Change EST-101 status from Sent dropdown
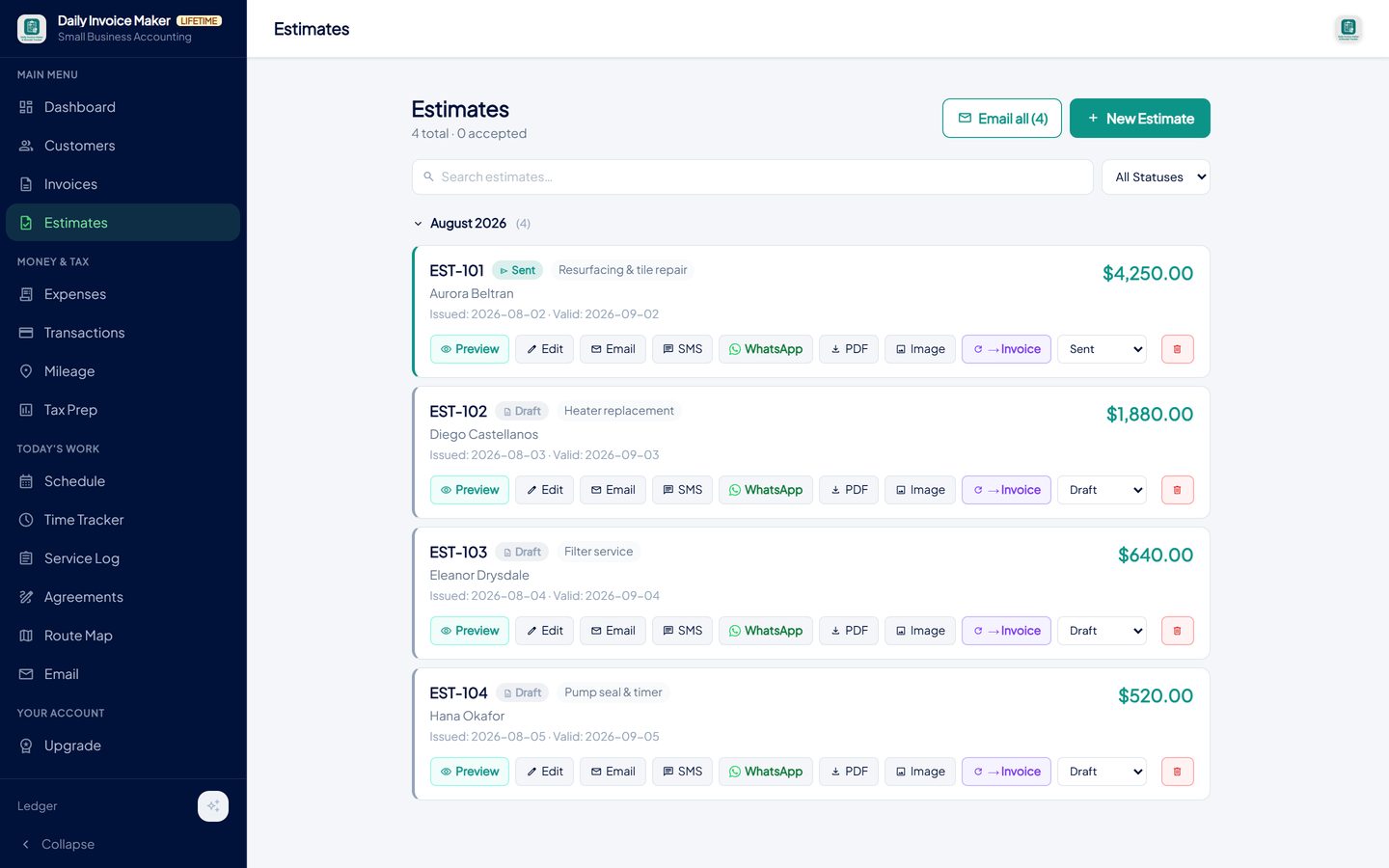The image size is (1389, 868). (x=1103, y=349)
